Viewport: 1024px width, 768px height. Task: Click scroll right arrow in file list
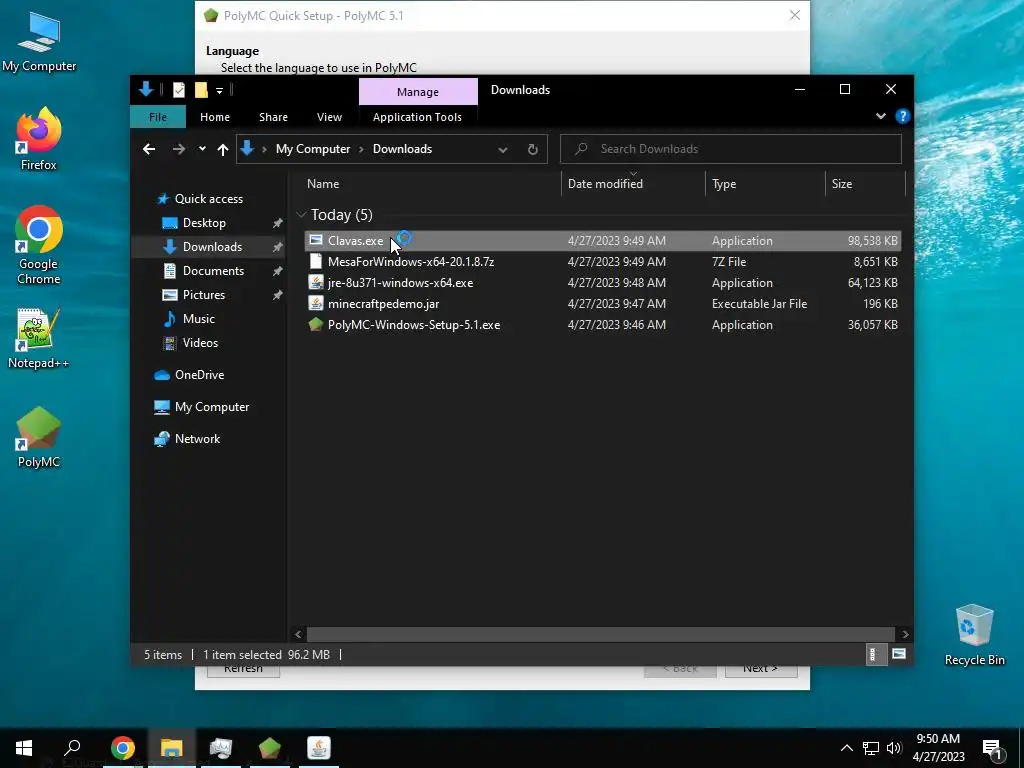click(x=905, y=634)
